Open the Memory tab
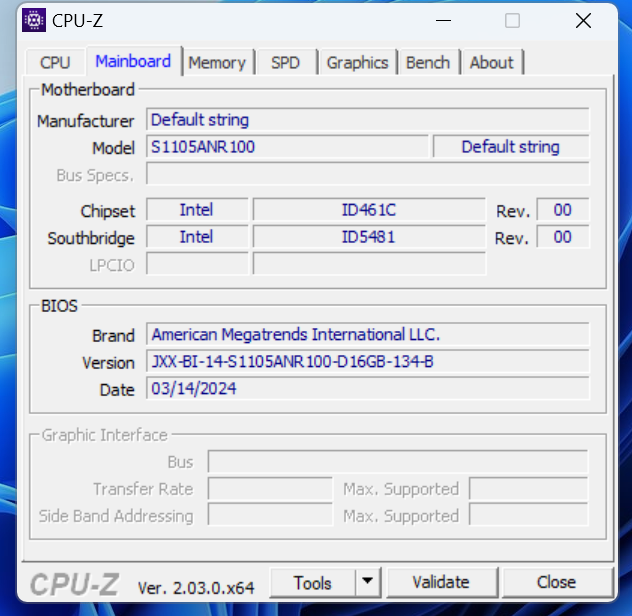Screen dimensions: 632x616 217,62
